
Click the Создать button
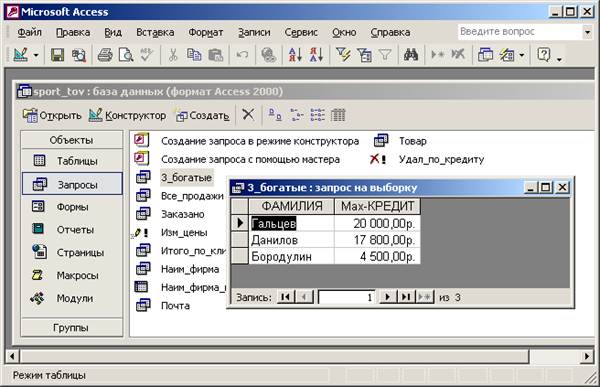(x=202, y=115)
